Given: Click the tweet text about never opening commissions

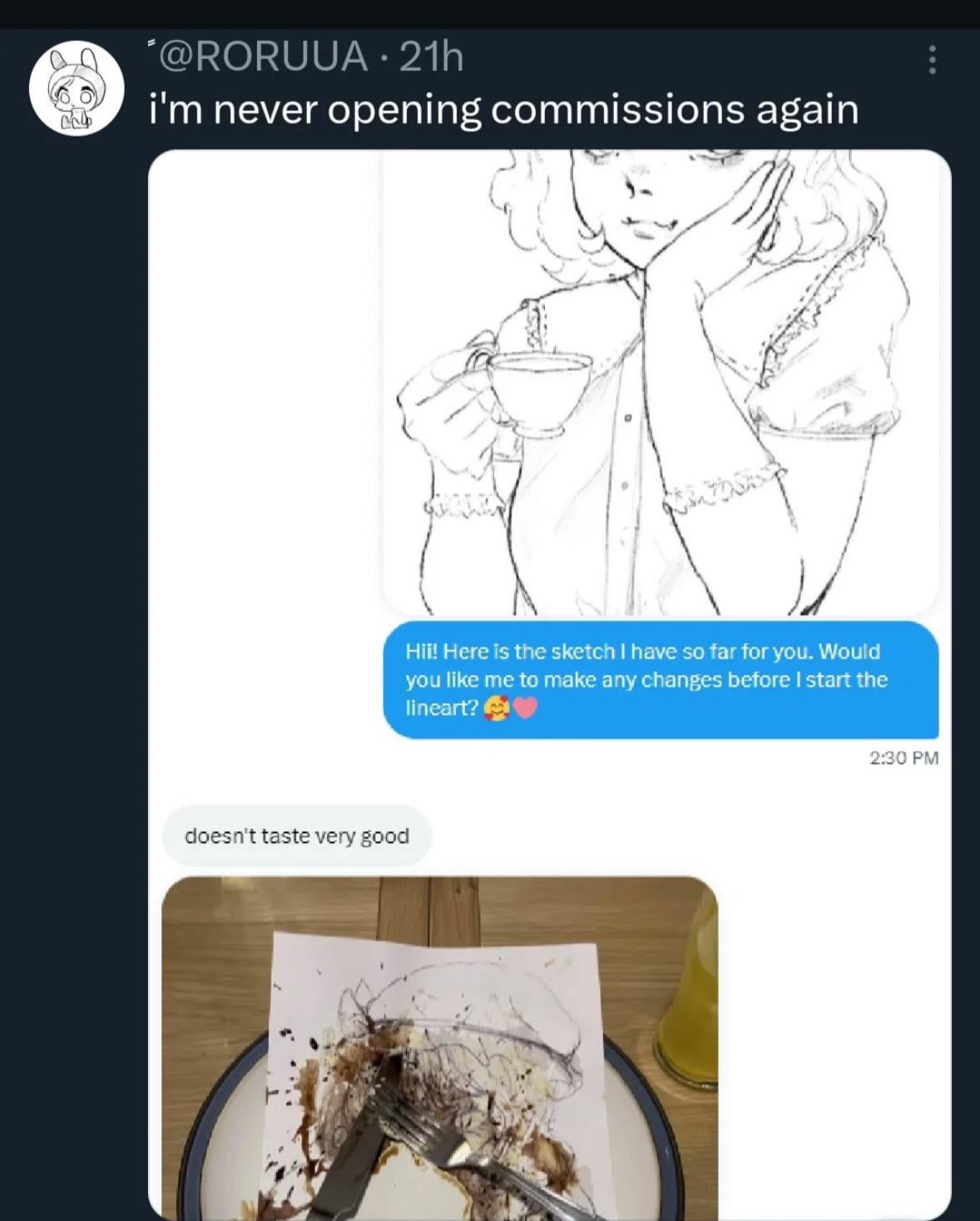Looking at the screenshot, I should (x=503, y=109).
